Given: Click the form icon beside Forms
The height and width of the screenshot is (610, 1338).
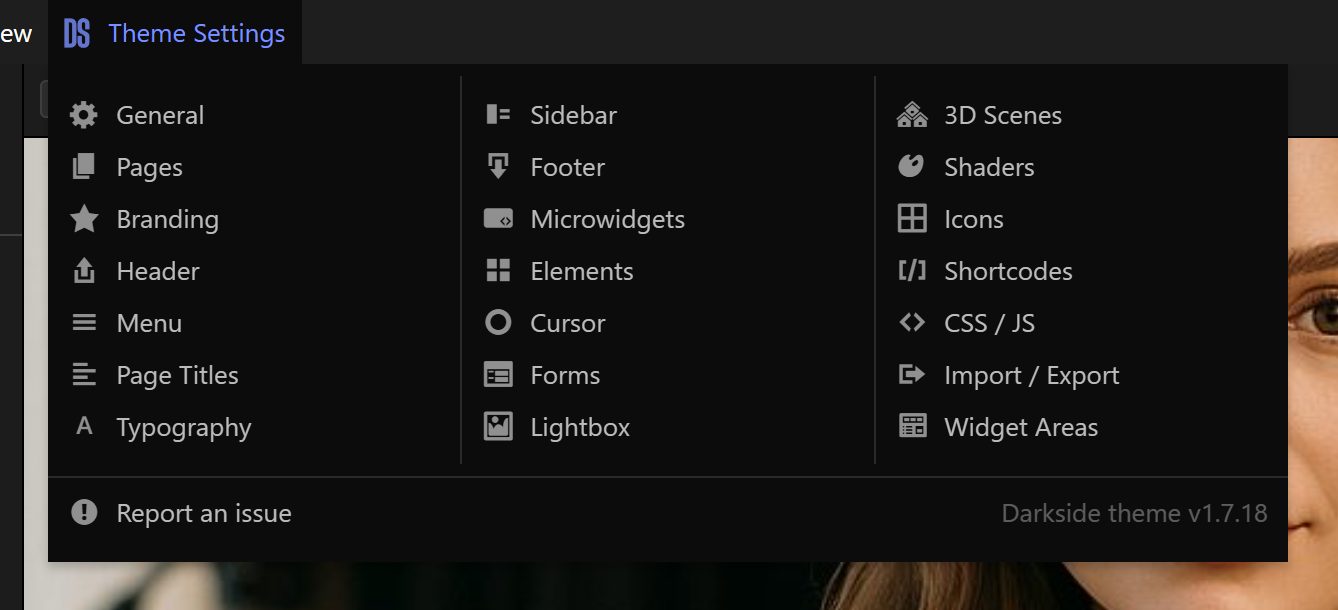Looking at the screenshot, I should tap(498, 375).
